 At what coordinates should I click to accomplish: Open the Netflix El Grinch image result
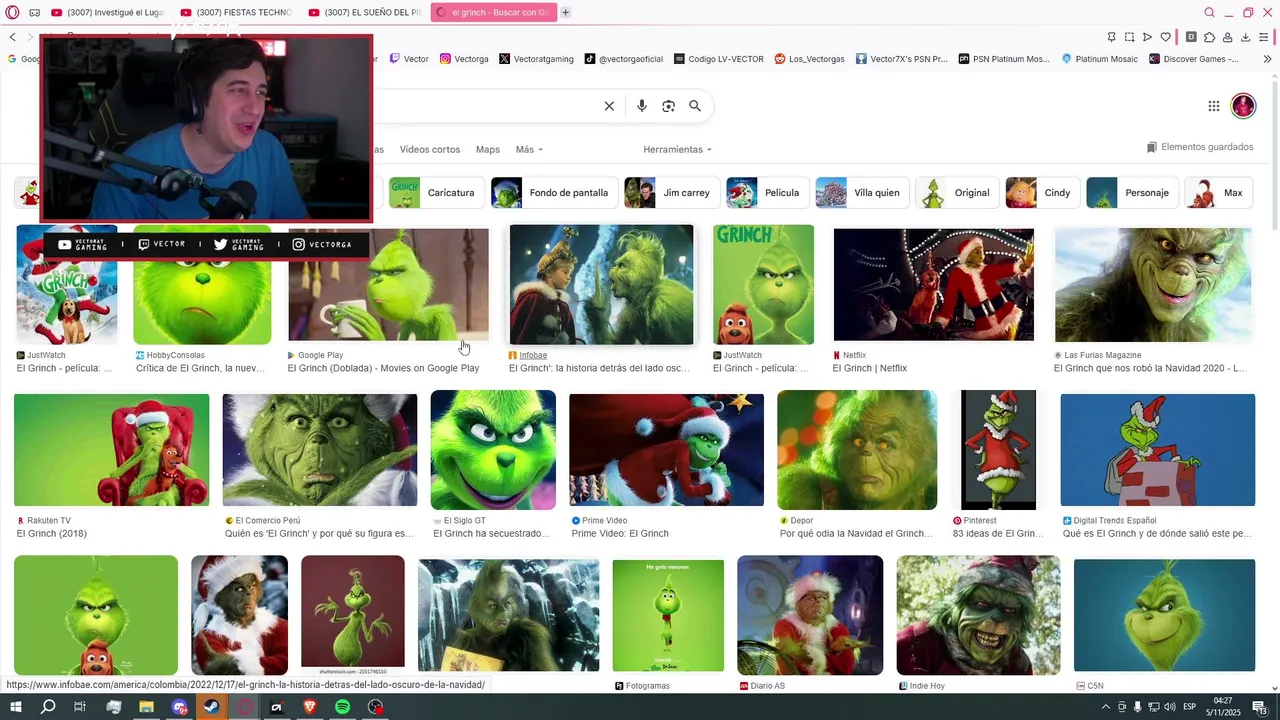933,284
